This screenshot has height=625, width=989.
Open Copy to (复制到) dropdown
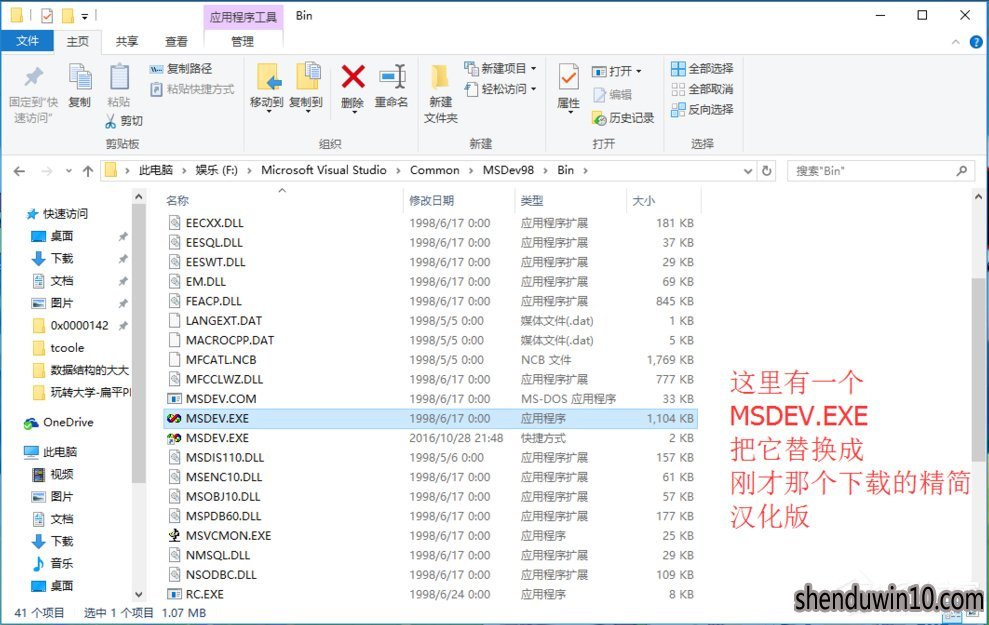pyautogui.click(x=307, y=111)
